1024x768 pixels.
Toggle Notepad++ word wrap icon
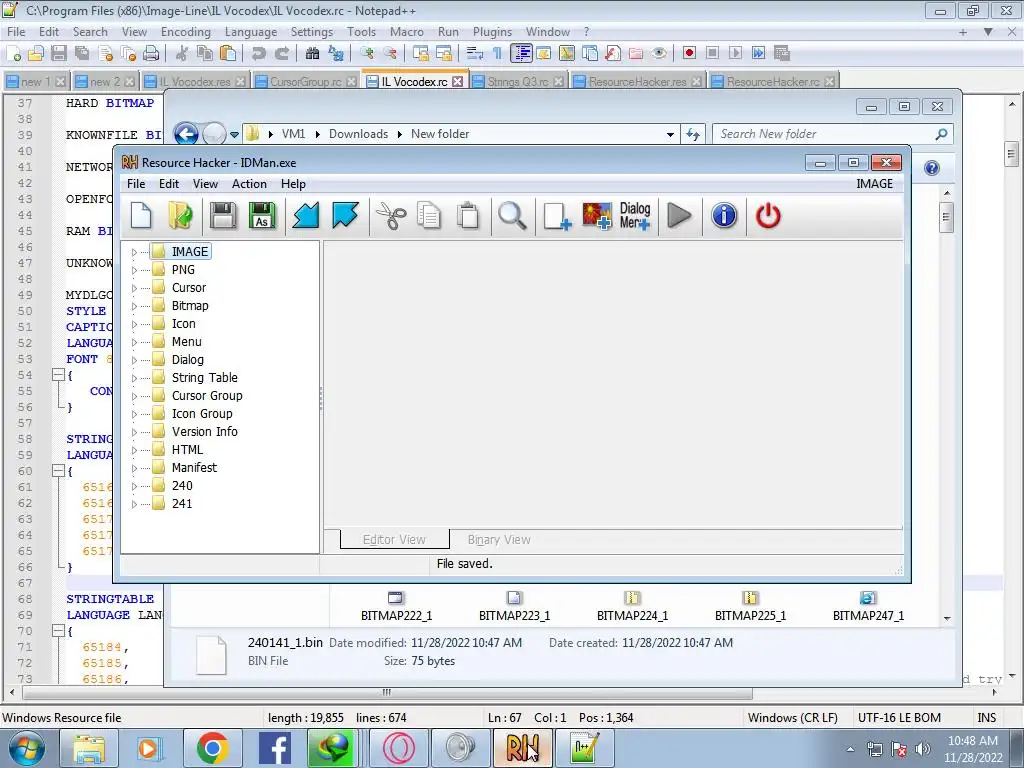pyautogui.click(x=475, y=53)
